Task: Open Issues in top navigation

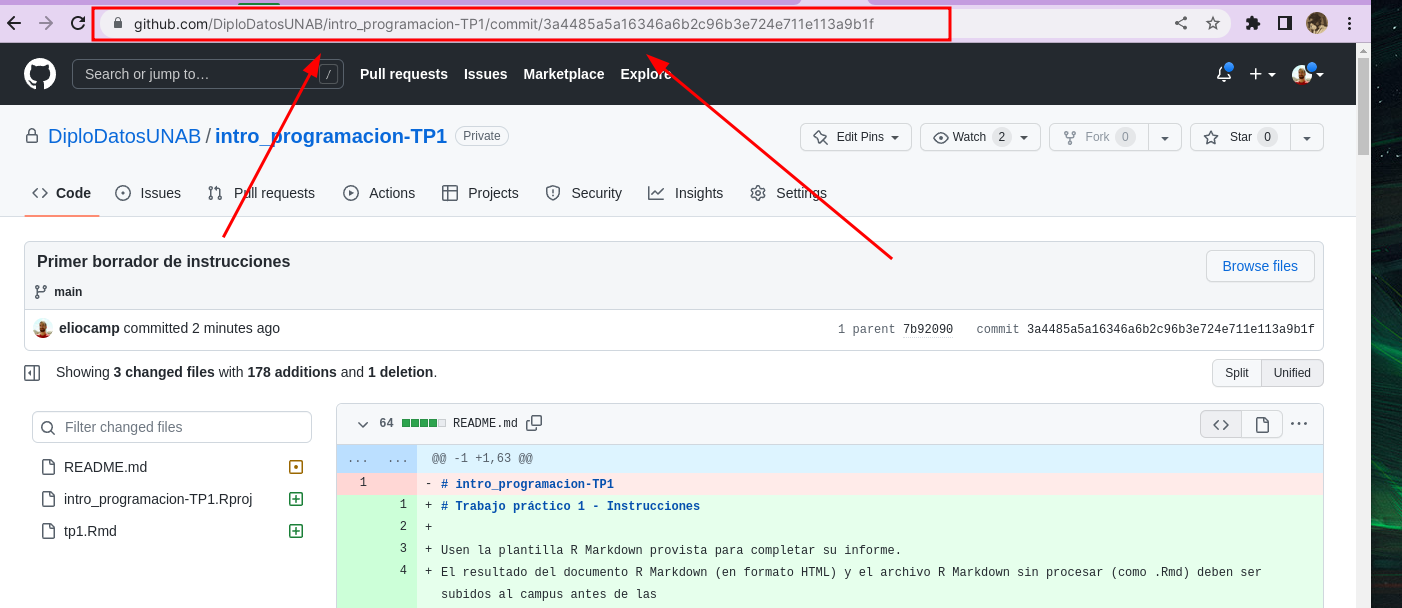Action: (x=485, y=74)
